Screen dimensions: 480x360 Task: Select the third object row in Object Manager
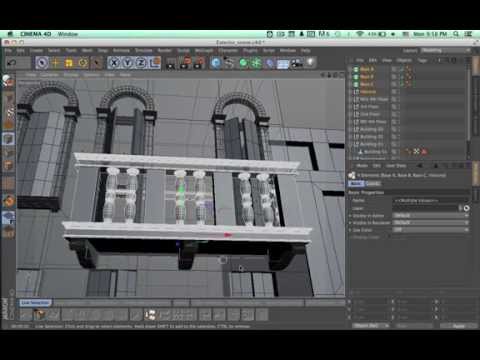[x=367, y=84]
